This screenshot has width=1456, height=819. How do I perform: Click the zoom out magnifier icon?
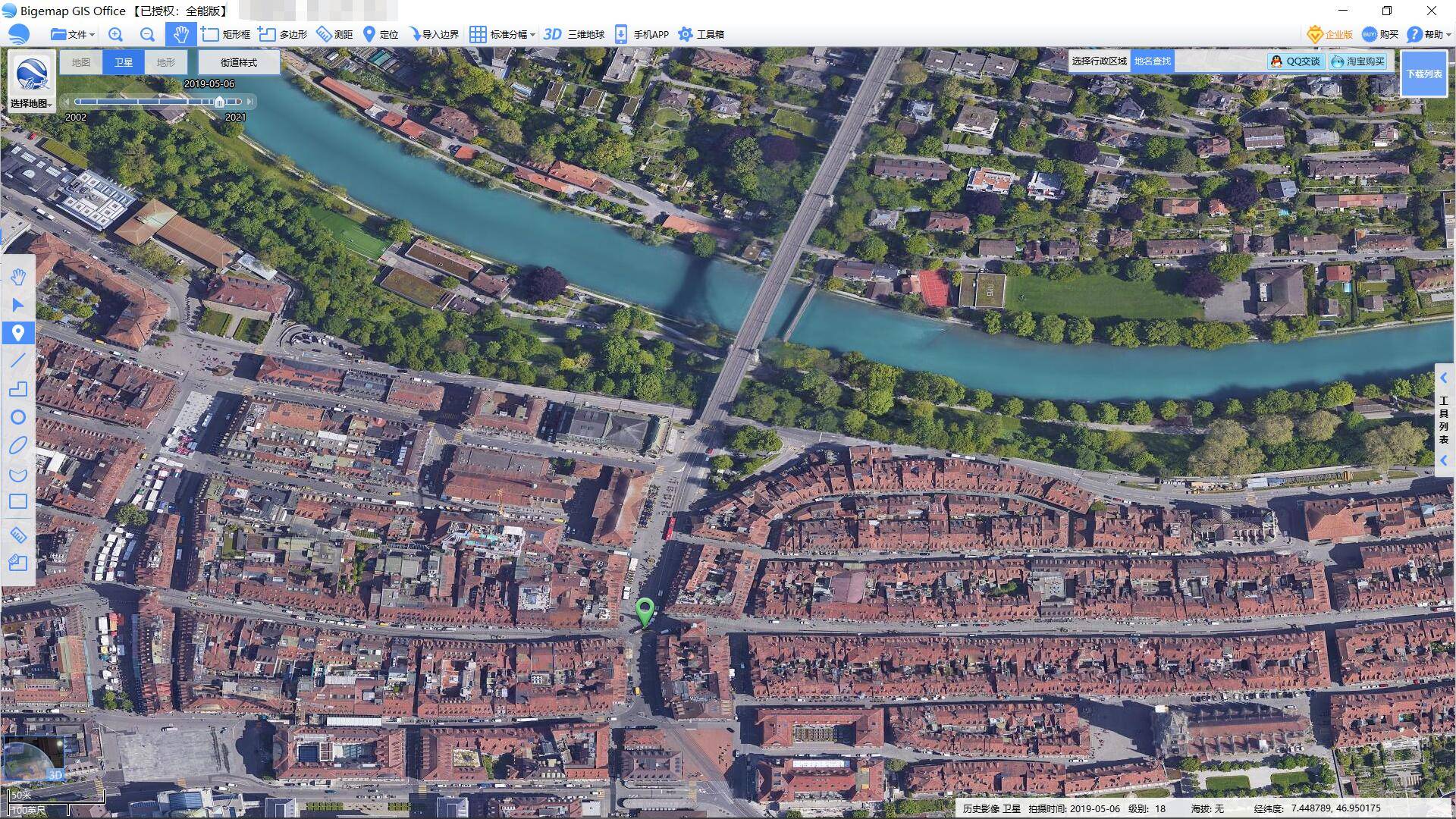(x=147, y=34)
